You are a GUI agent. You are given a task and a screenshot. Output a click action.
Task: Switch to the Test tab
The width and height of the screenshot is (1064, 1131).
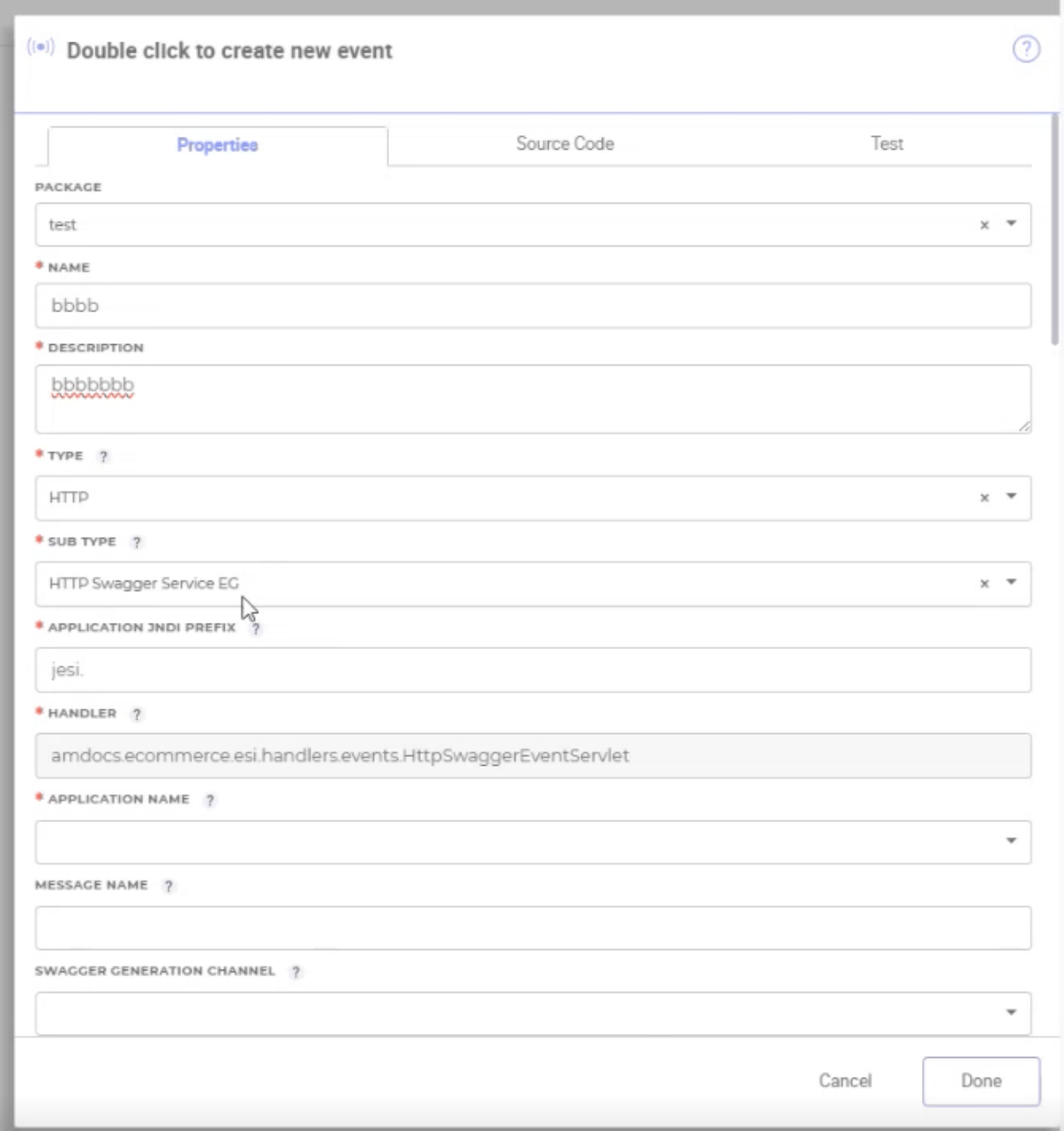click(x=887, y=144)
